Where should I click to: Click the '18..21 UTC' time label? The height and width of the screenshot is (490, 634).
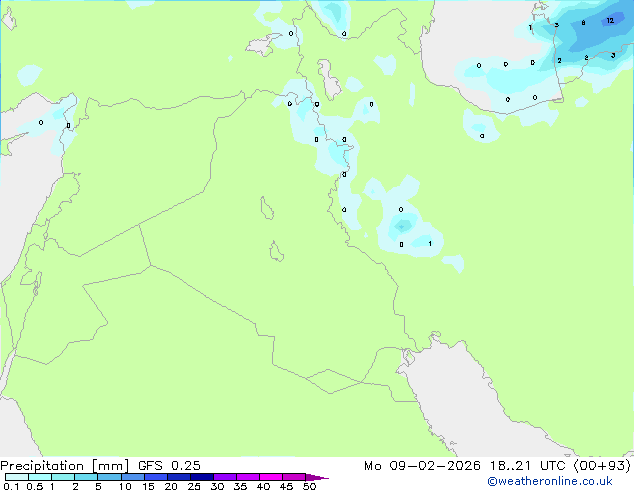pos(527,466)
